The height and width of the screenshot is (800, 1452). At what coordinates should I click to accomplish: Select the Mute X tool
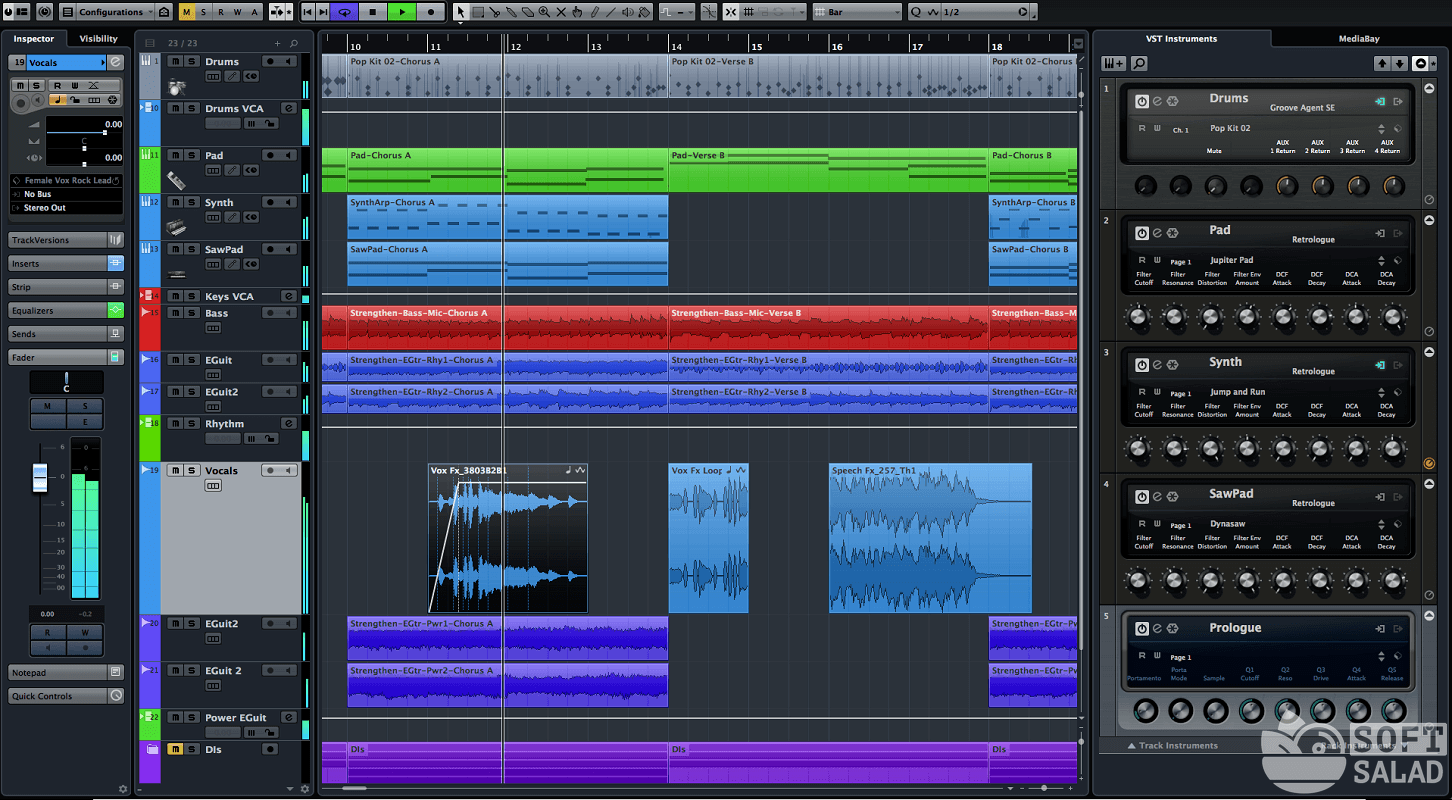click(561, 12)
